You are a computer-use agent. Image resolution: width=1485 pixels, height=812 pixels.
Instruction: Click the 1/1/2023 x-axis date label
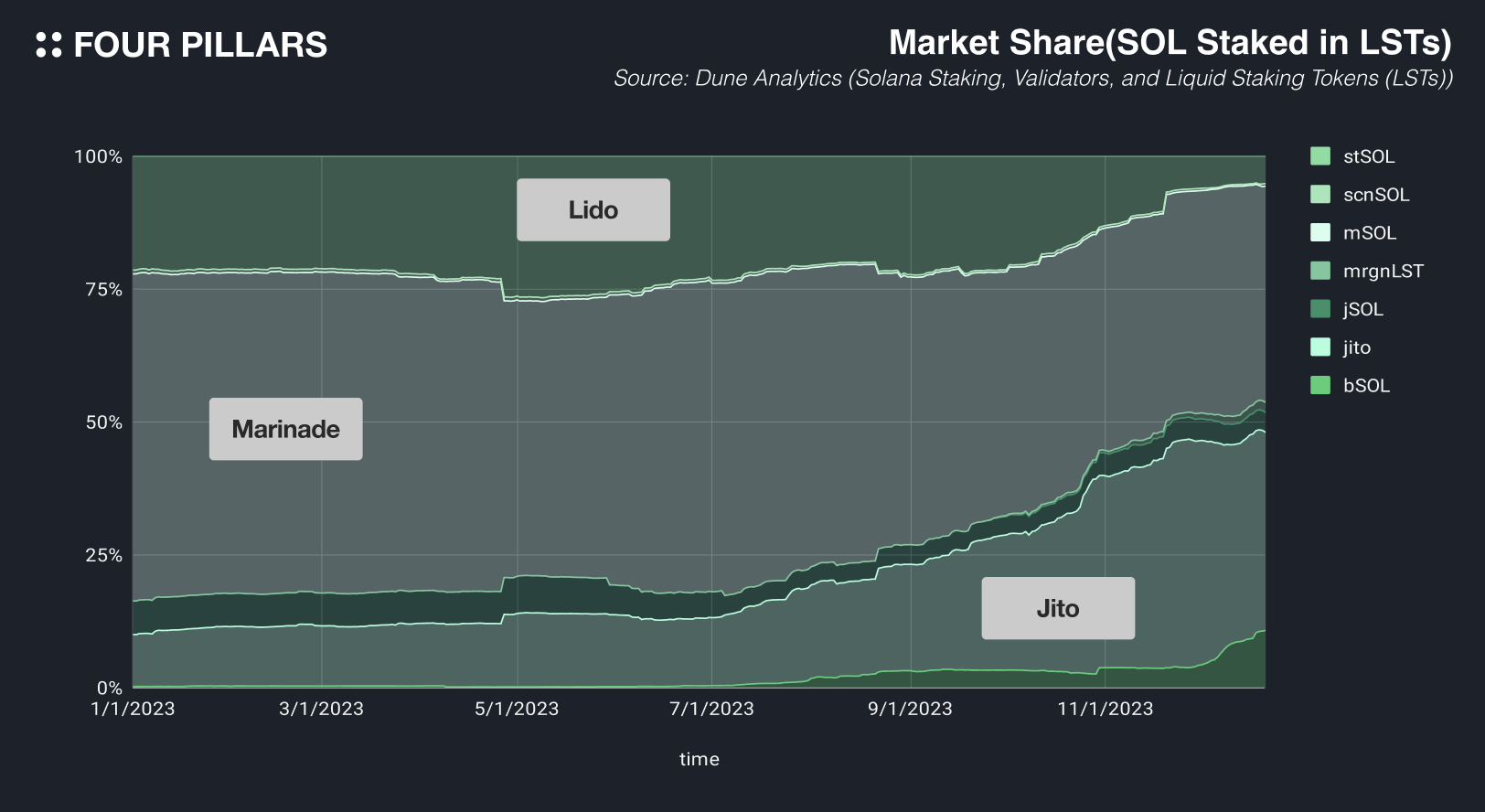pyautogui.click(x=133, y=709)
